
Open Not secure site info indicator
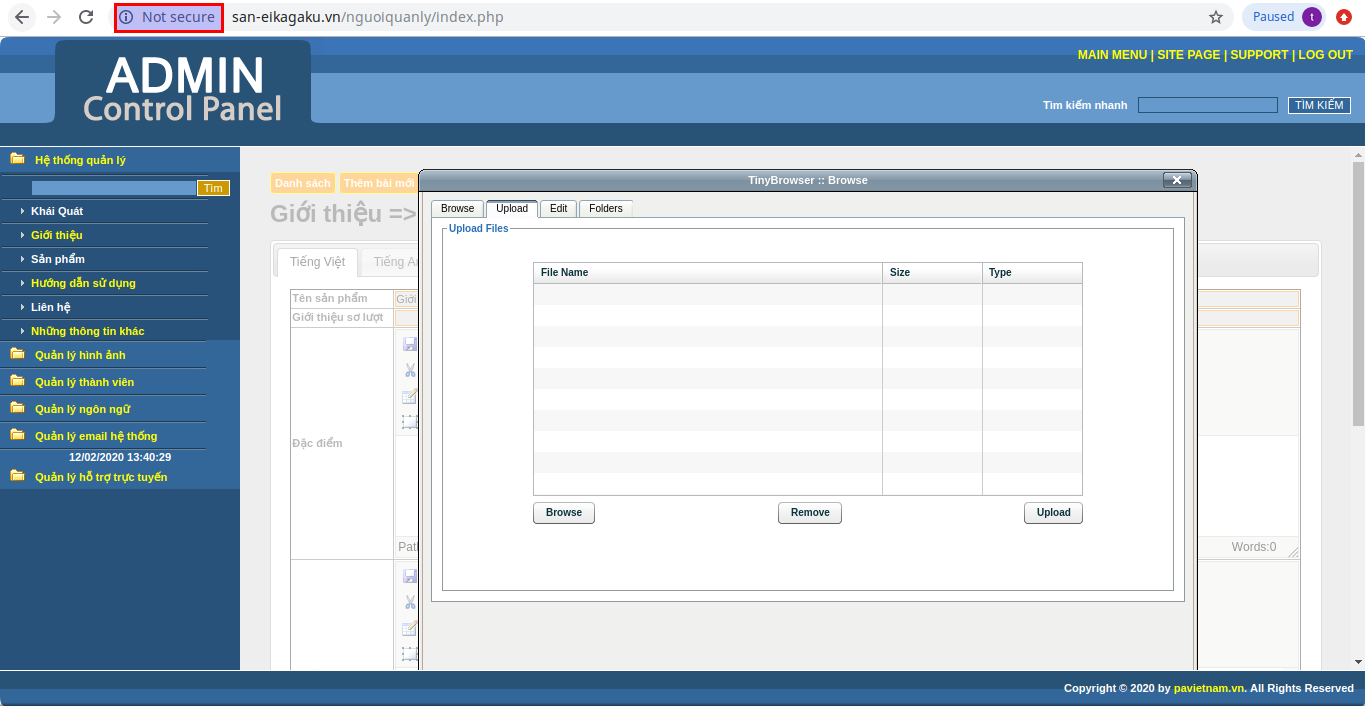(x=168, y=17)
